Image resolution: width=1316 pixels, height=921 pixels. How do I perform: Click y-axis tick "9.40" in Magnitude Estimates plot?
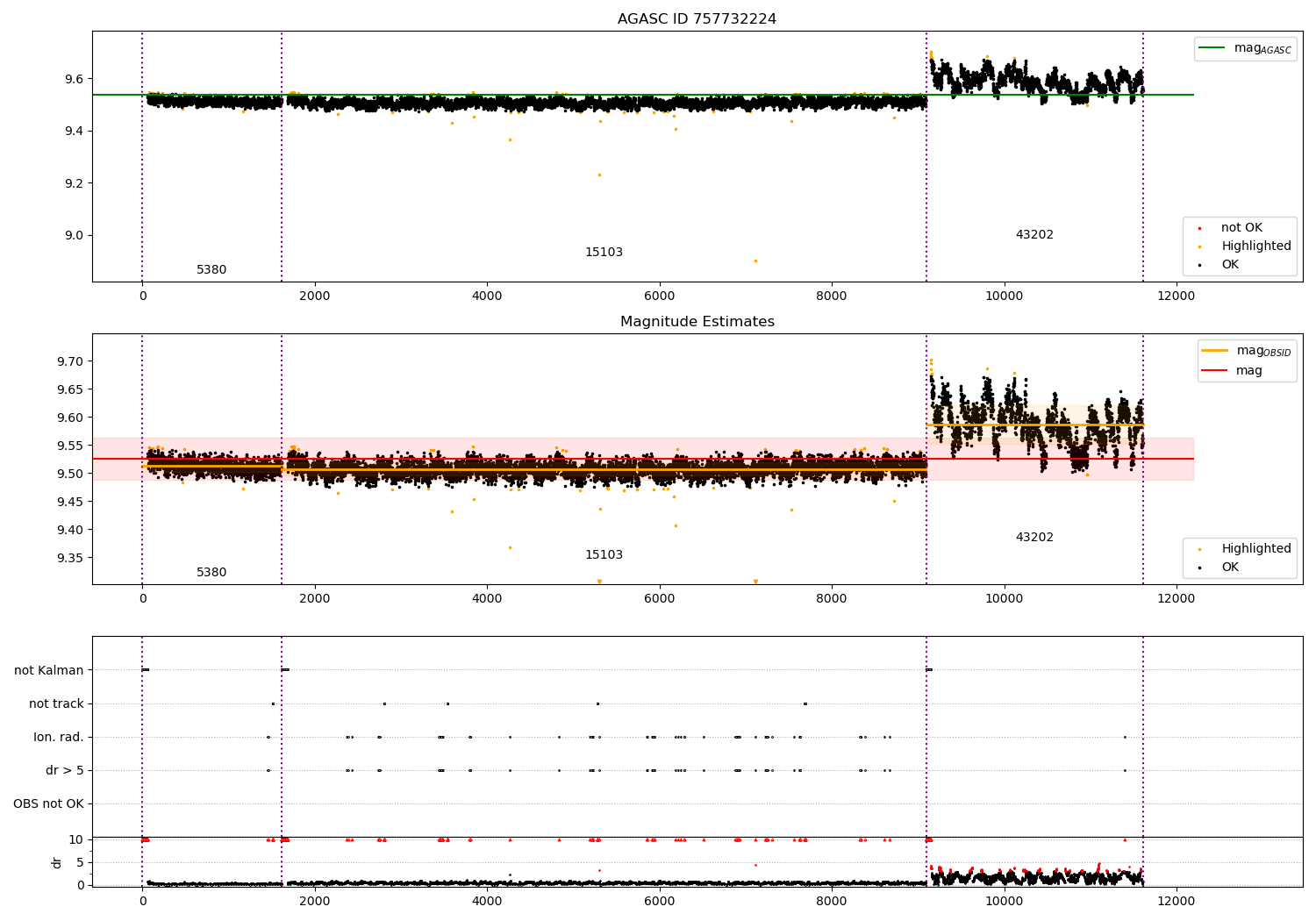click(x=71, y=530)
